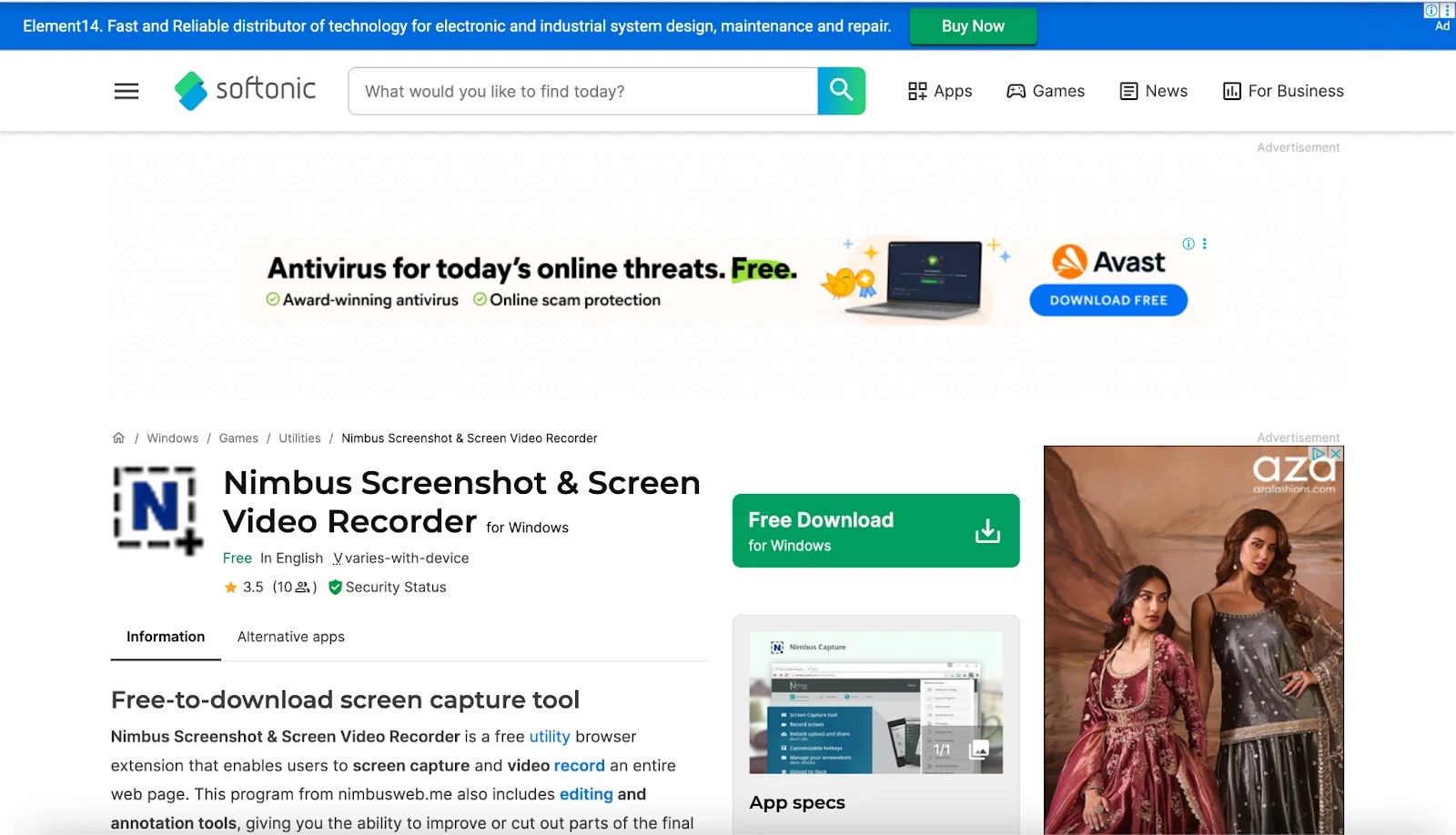
Task: Open the Nimbus Capture screenshot thumbnail
Action: (875, 703)
